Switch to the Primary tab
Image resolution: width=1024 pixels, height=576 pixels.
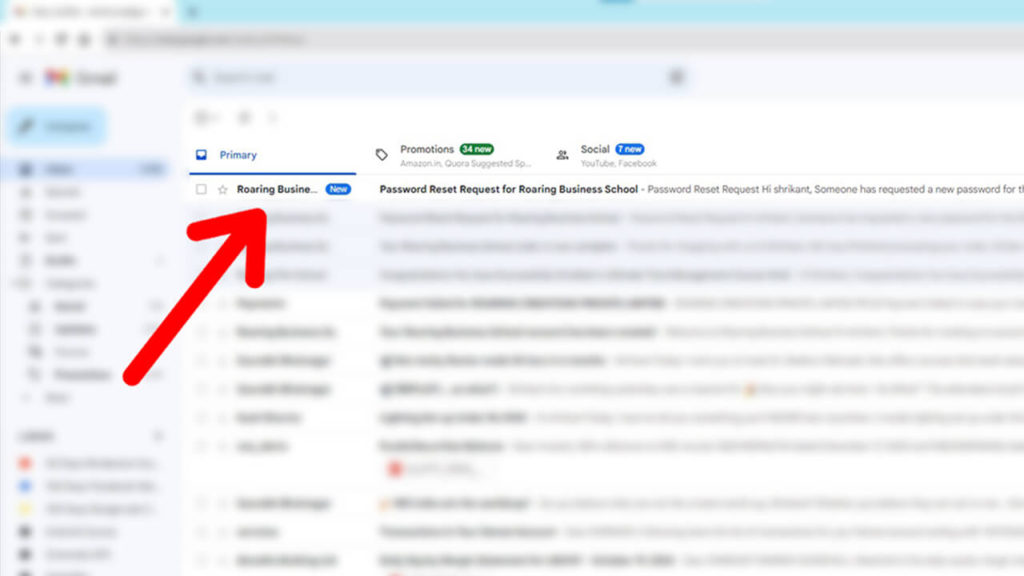(x=272, y=155)
